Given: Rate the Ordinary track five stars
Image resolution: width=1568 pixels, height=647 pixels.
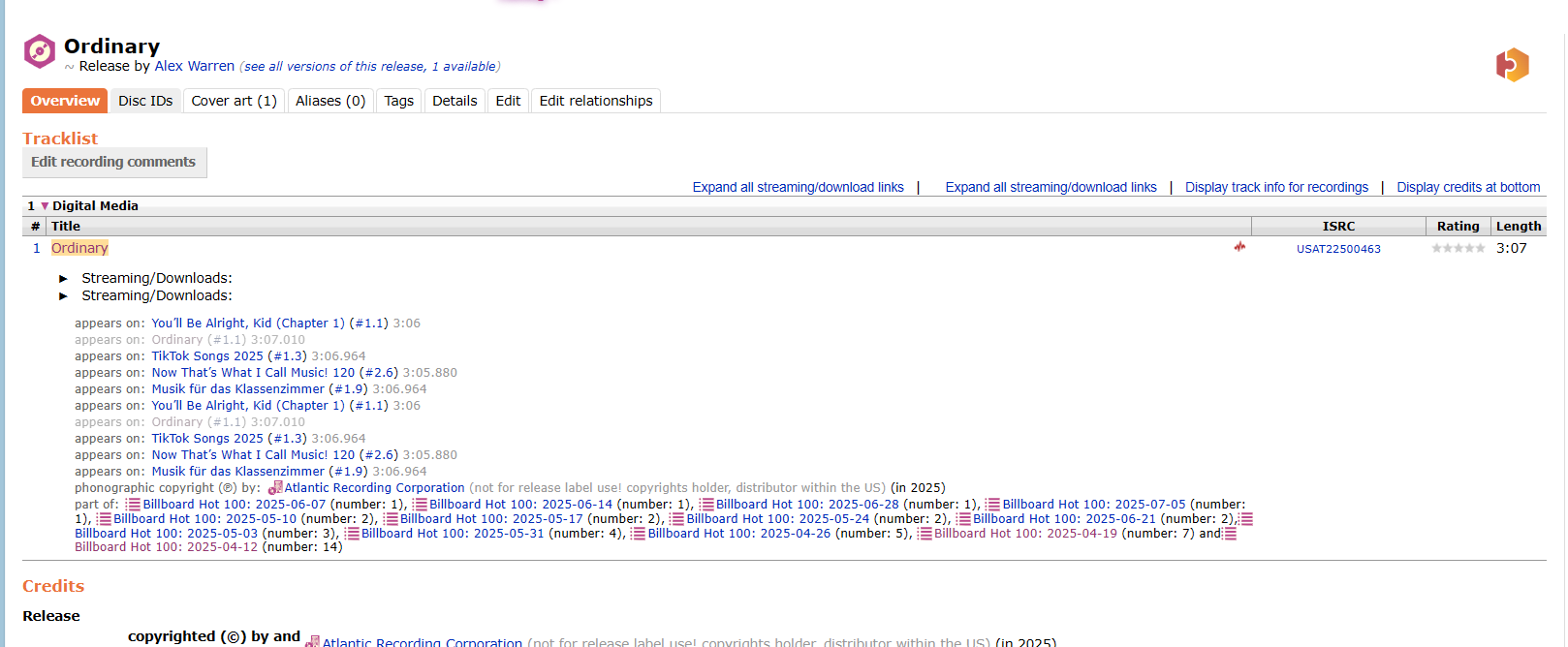Looking at the screenshot, I should tap(1480, 248).
